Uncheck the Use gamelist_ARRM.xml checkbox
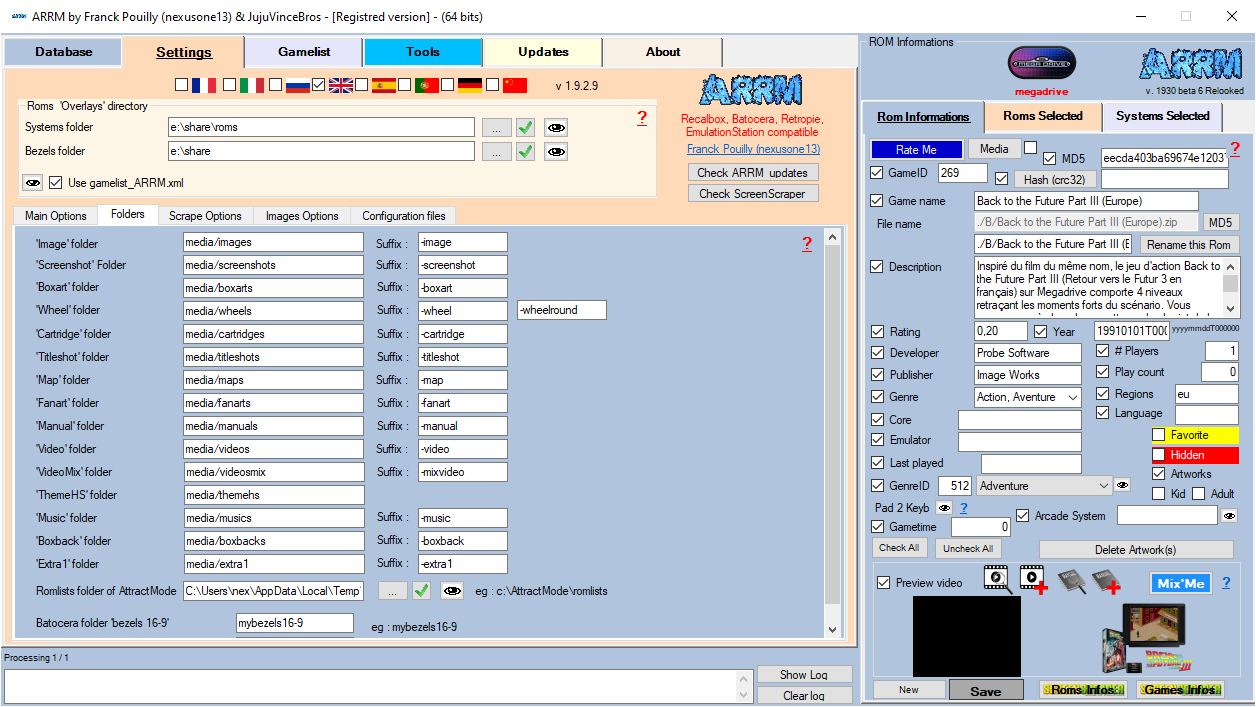The height and width of the screenshot is (707, 1256). pyautogui.click(x=56, y=183)
